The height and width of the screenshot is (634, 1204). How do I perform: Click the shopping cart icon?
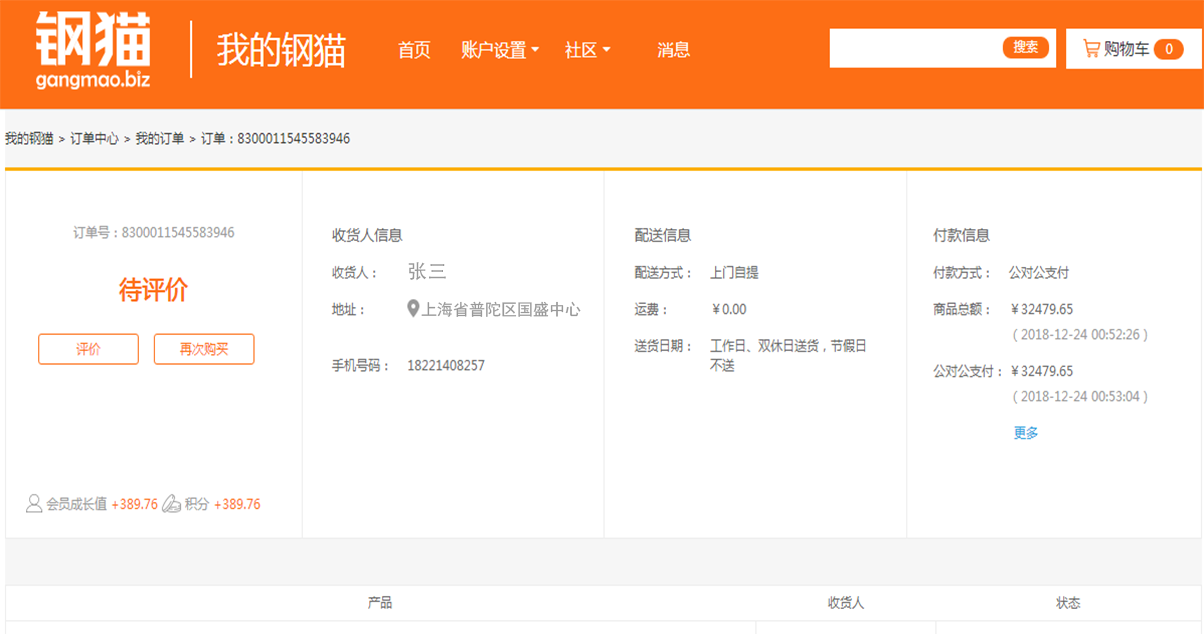coord(1091,48)
